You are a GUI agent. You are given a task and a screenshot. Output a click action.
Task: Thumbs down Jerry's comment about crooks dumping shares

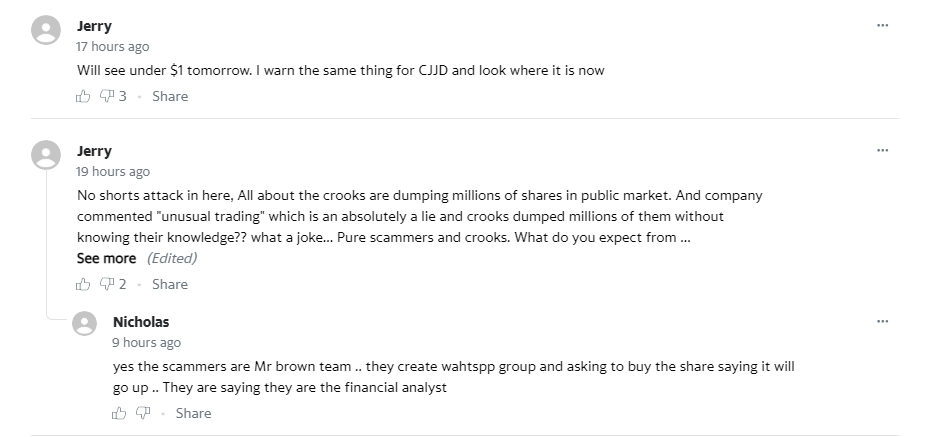click(x=106, y=284)
